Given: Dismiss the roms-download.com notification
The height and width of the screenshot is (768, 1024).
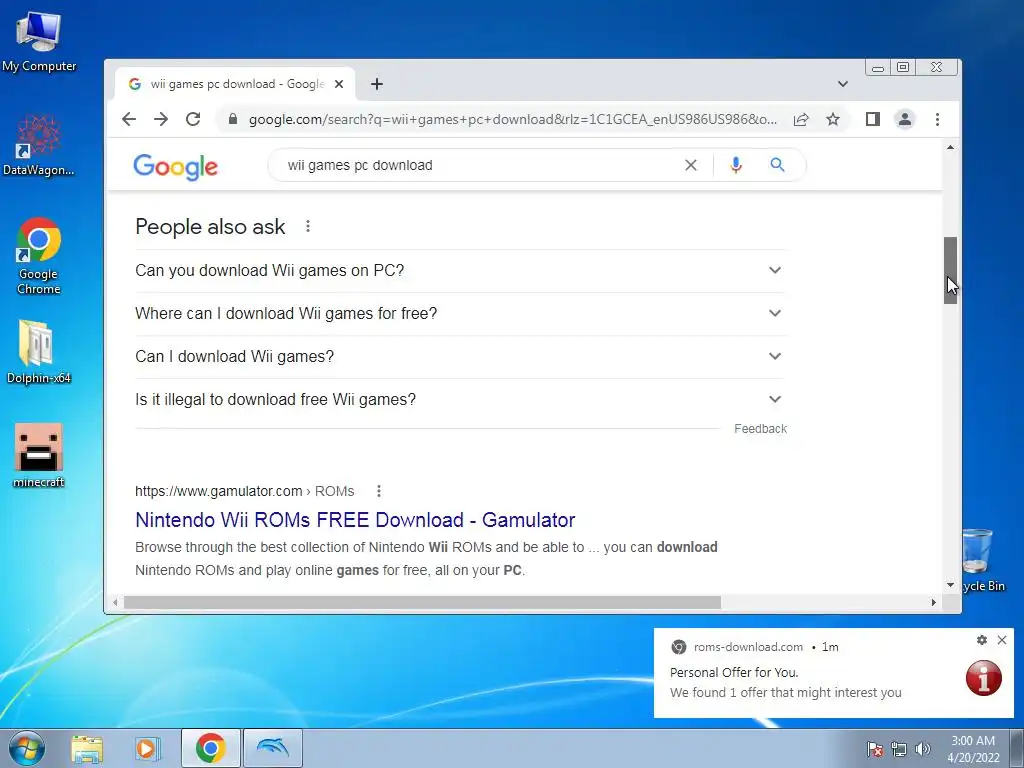Looking at the screenshot, I should [x=1002, y=640].
